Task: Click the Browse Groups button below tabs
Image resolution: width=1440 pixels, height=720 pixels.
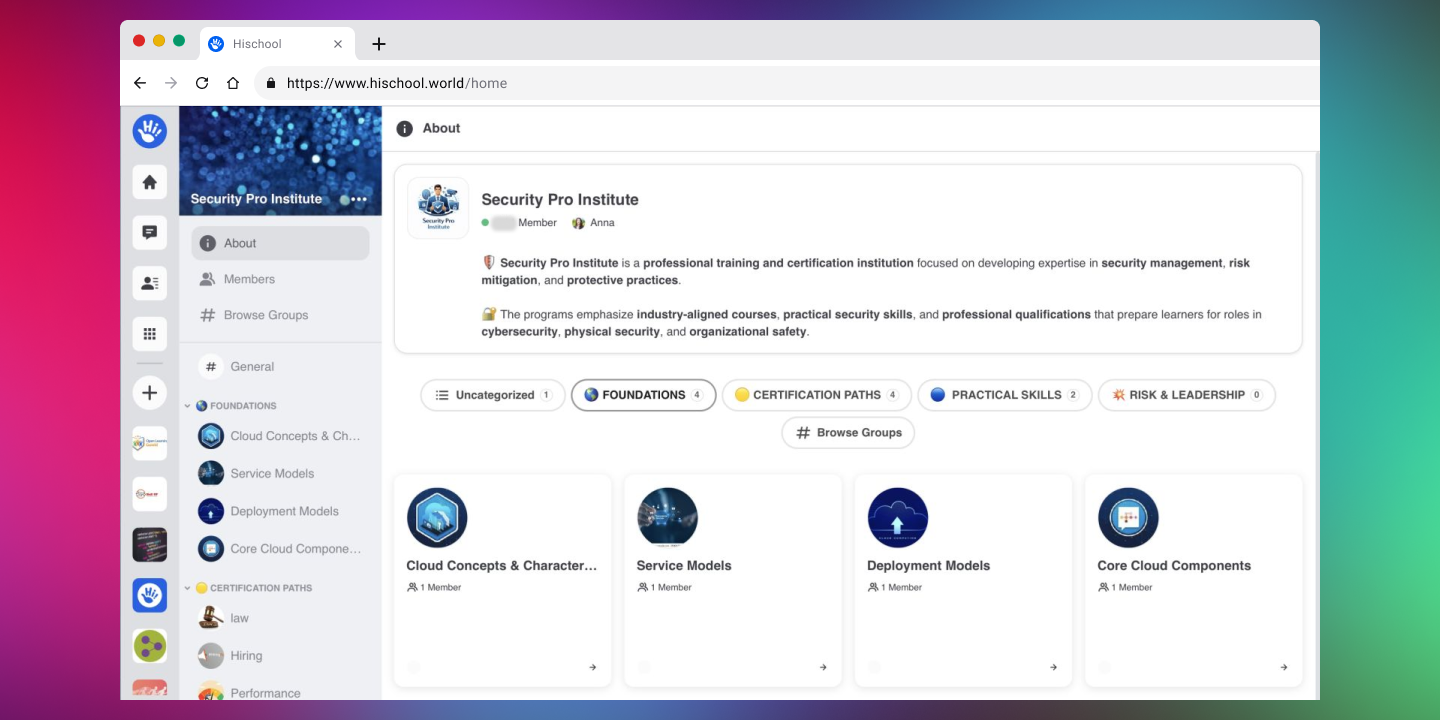Action: click(x=848, y=433)
